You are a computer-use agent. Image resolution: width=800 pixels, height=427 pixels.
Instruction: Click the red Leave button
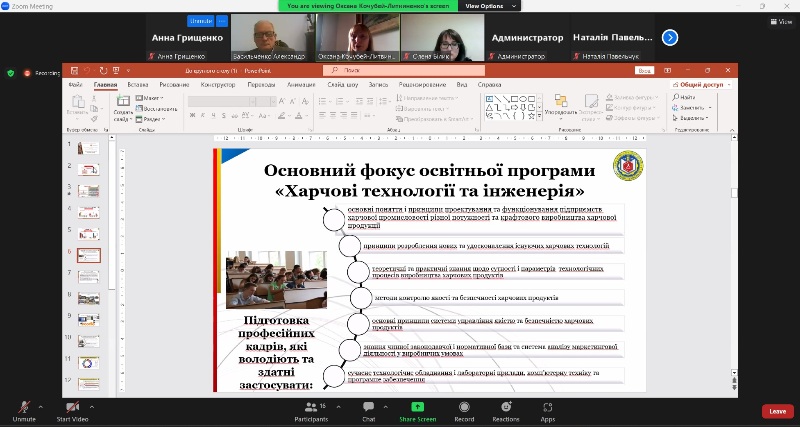(777, 411)
